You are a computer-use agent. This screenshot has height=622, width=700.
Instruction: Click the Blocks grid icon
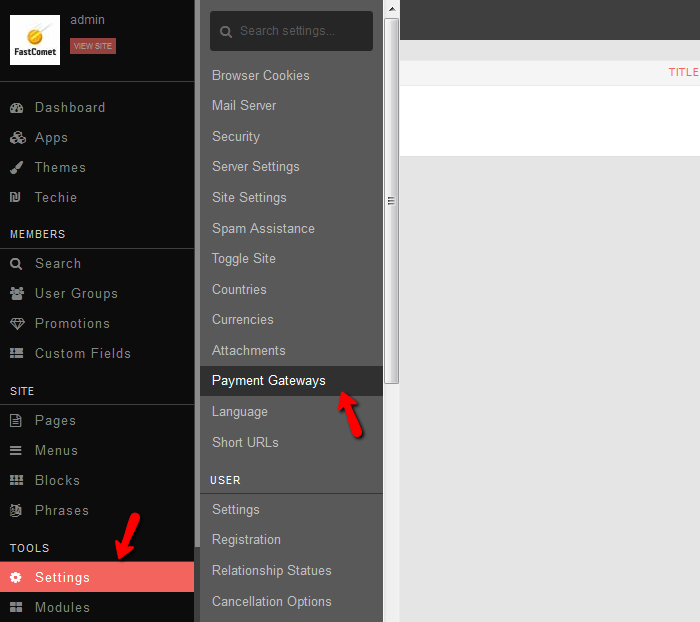click(17, 480)
